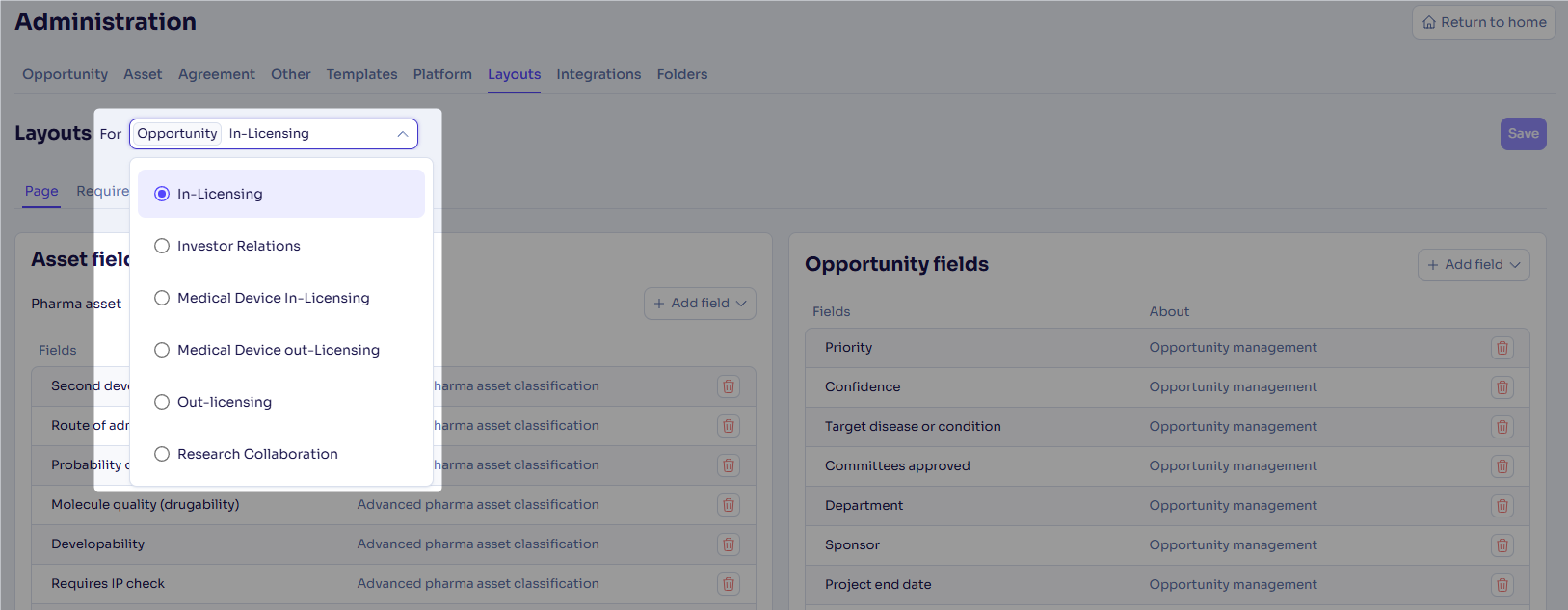Click the Pharma asset label
The image size is (1568, 610).
(x=76, y=304)
